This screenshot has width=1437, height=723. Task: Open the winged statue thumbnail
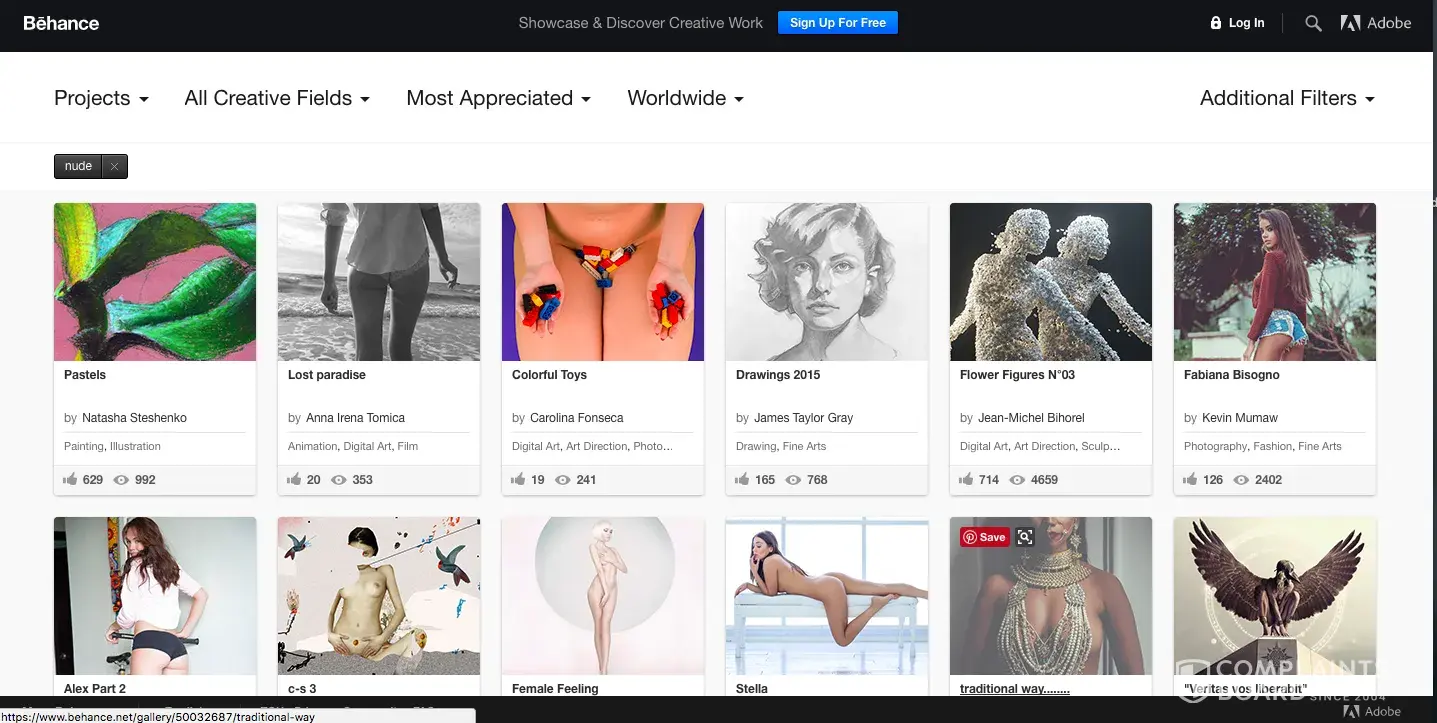[1275, 596]
